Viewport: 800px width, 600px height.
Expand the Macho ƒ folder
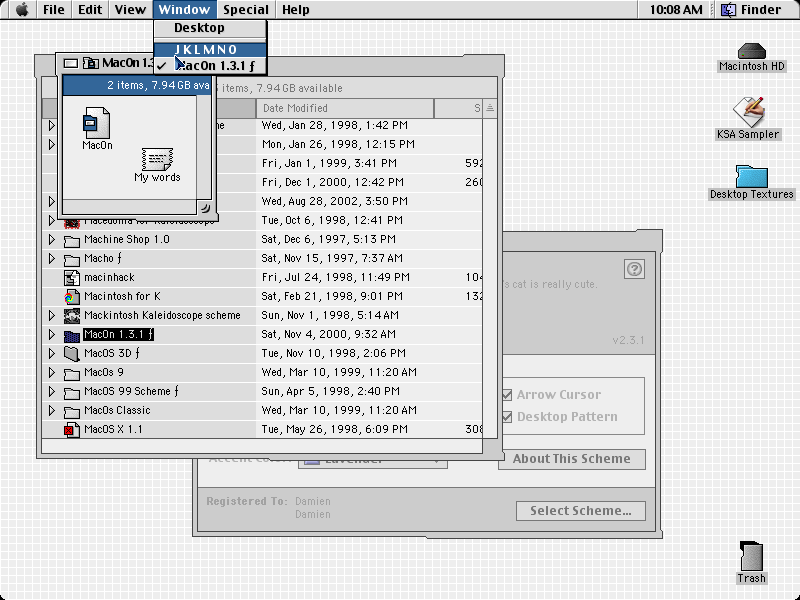52,258
